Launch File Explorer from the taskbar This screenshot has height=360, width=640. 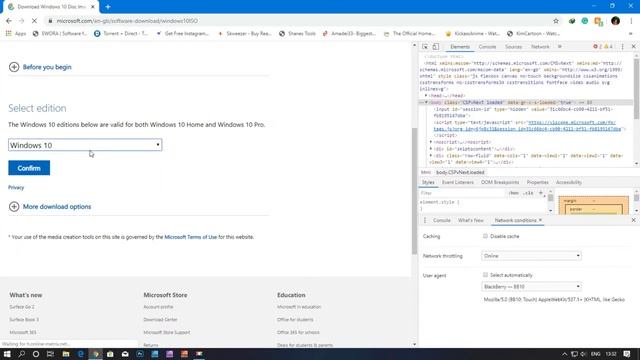[66, 354]
